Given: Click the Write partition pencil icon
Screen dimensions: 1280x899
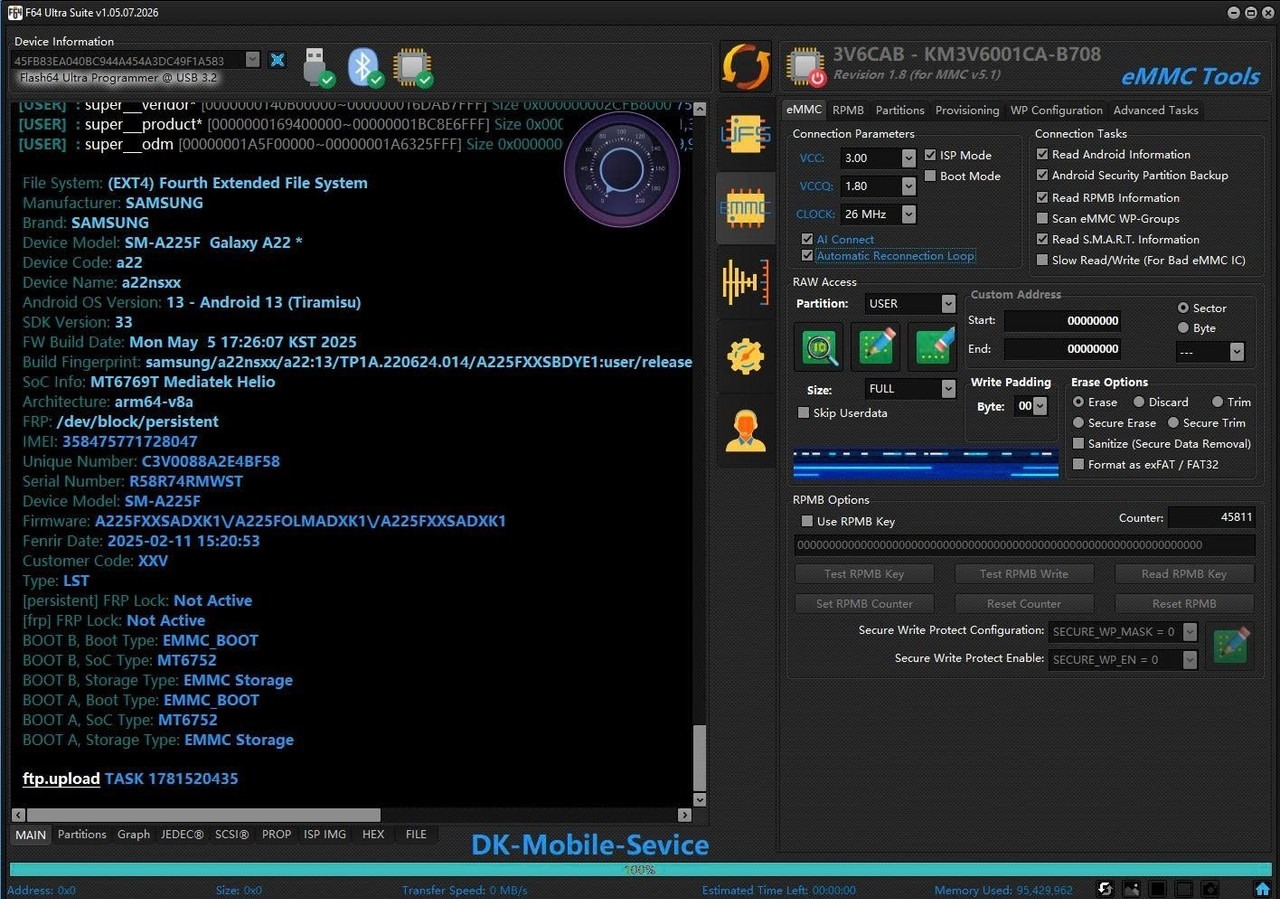Looking at the screenshot, I should [876, 347].
